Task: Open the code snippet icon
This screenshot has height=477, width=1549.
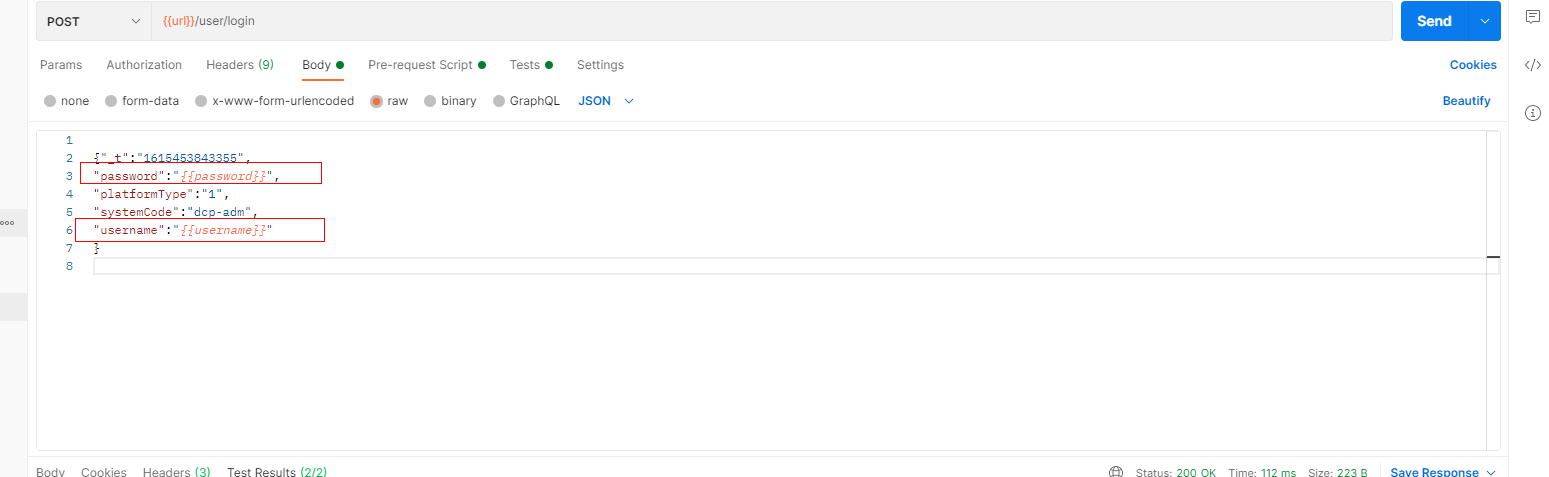Action: [1532, 65]
